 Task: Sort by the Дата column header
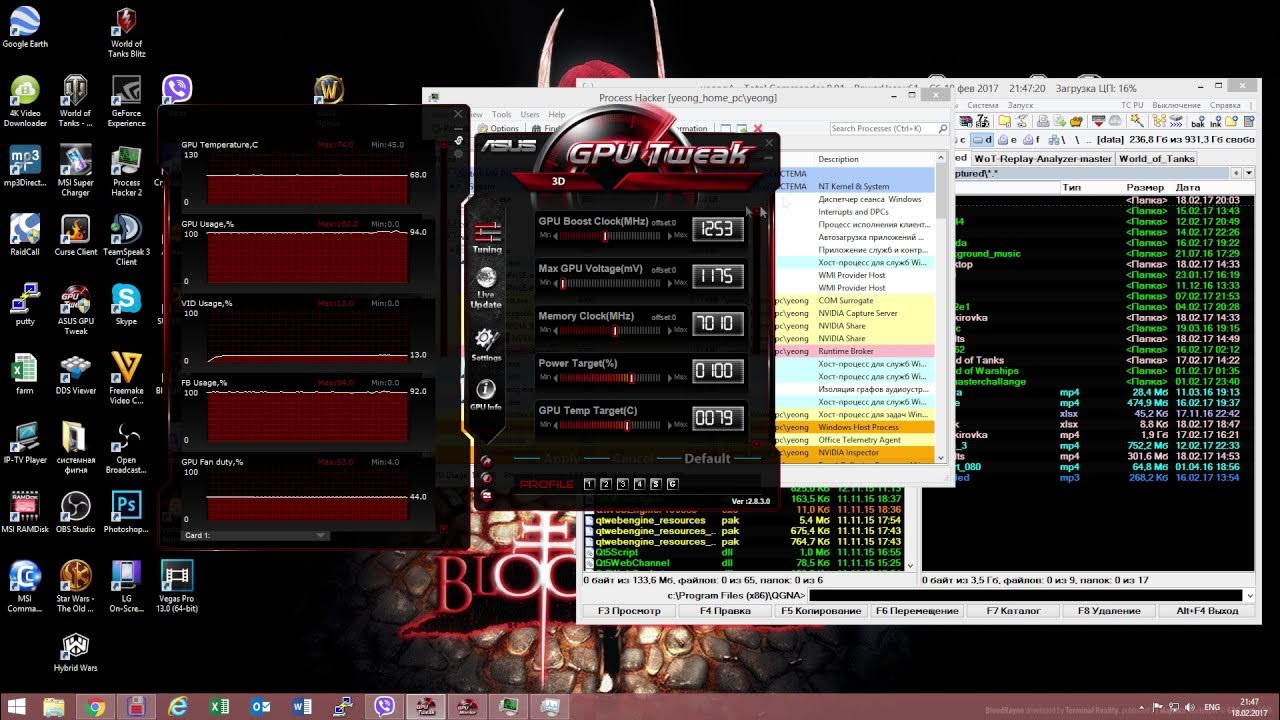1188,187
